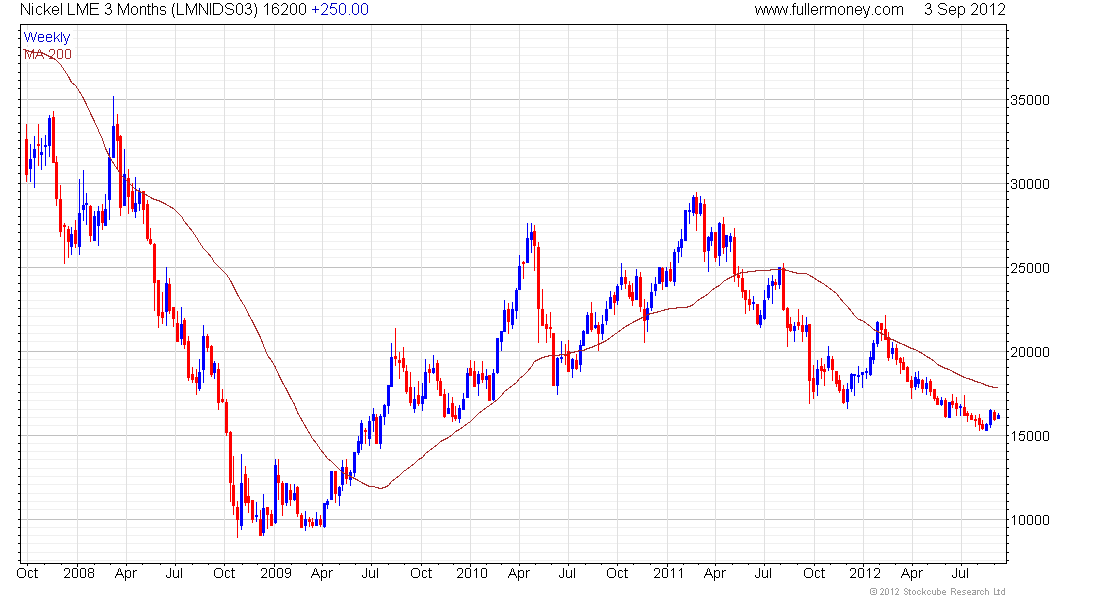The image size is (1100, 600).
Task: Select the 2010 year marker on time axis
Action: tap(471, 573)
